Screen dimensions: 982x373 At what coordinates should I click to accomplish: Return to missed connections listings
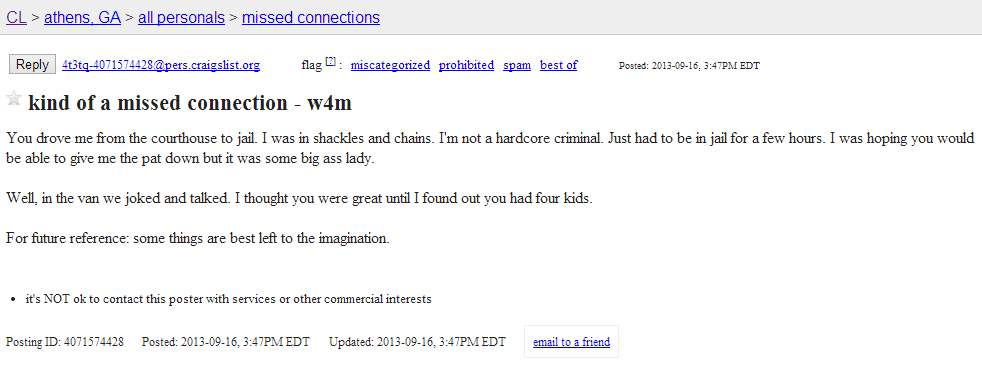coord(311,18)
